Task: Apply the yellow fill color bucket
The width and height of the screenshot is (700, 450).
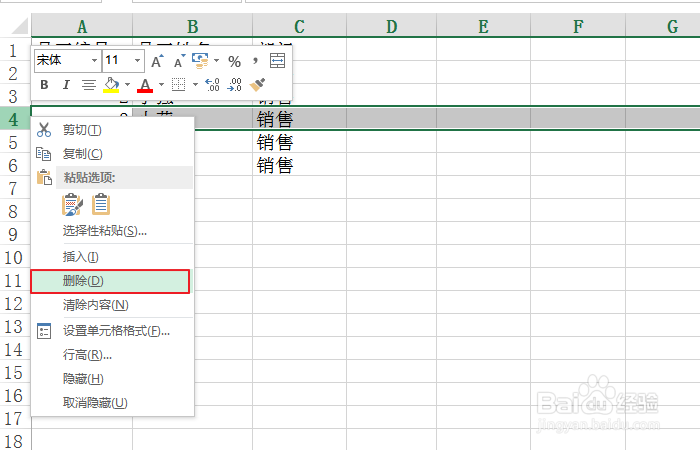Action: tap(111, 84)
